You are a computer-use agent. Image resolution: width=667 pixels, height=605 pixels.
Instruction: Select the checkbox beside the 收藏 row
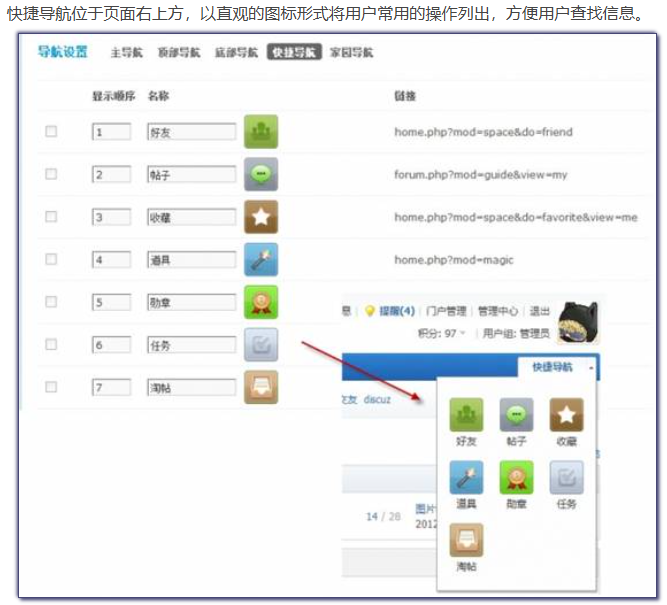pos(51,217)
